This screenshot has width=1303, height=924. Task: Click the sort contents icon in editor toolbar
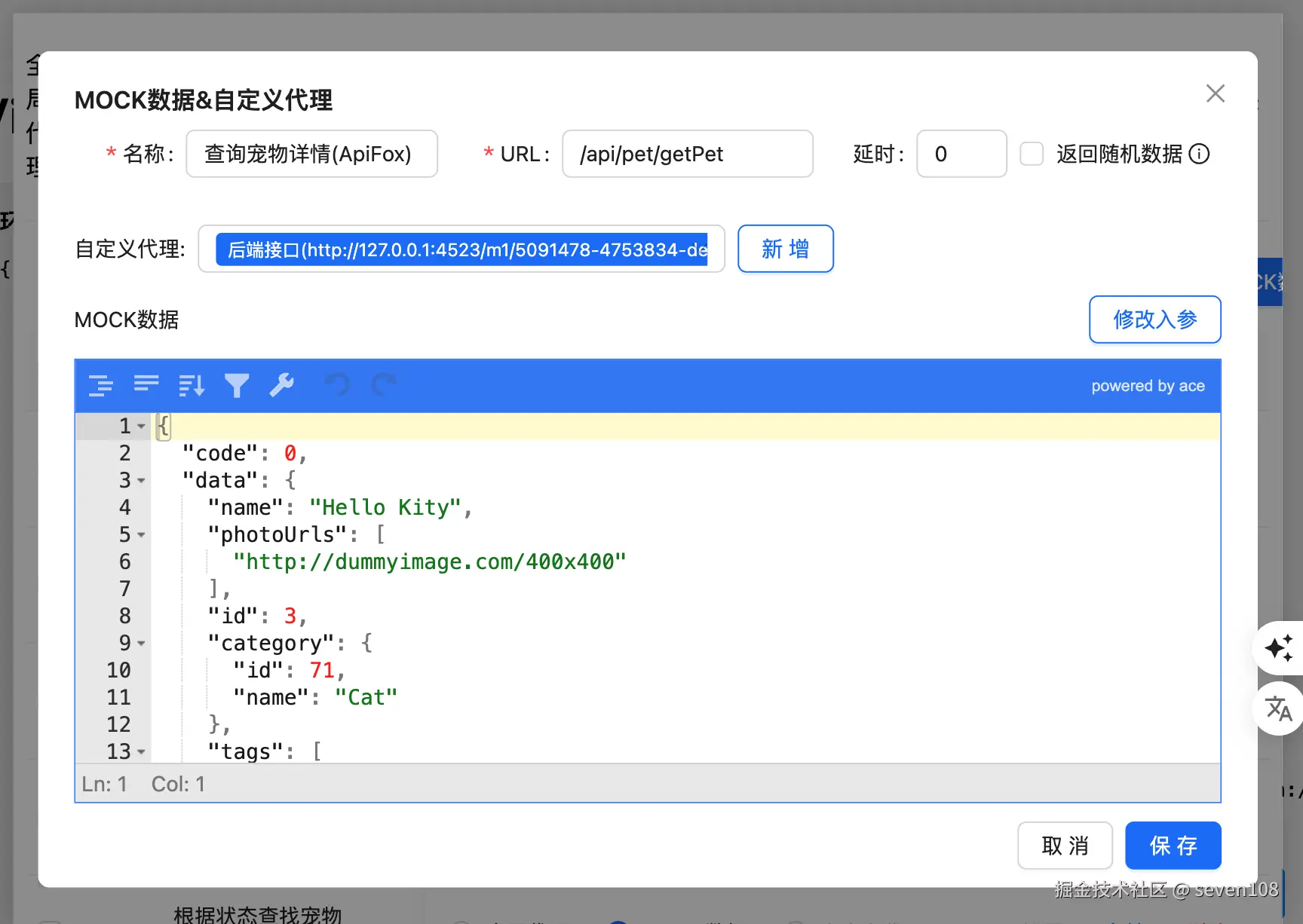click(192, 385)
